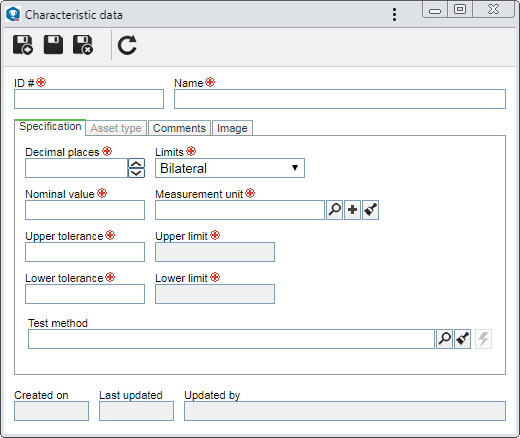This screenshot has height=438, width=520.
Task: Click the plain Save floppy disk icon
Action: click(x=53, y=45)
